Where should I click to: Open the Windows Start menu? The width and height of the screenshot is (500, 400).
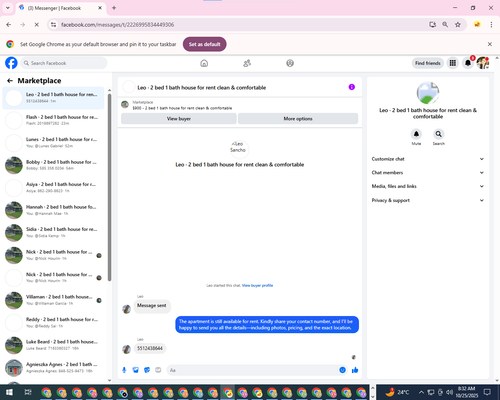[9, 392]
